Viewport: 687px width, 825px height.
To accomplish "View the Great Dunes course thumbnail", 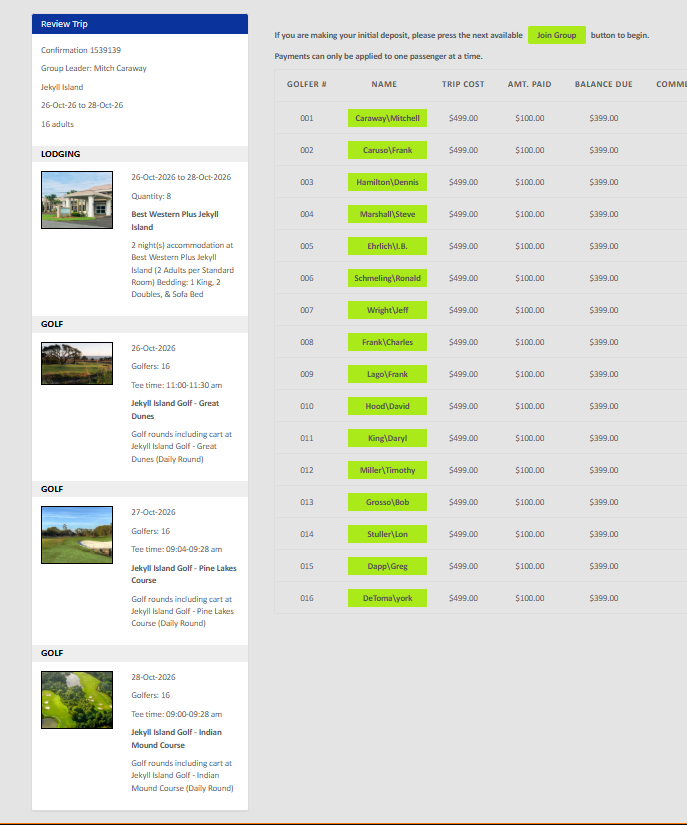I will point(77,364).
